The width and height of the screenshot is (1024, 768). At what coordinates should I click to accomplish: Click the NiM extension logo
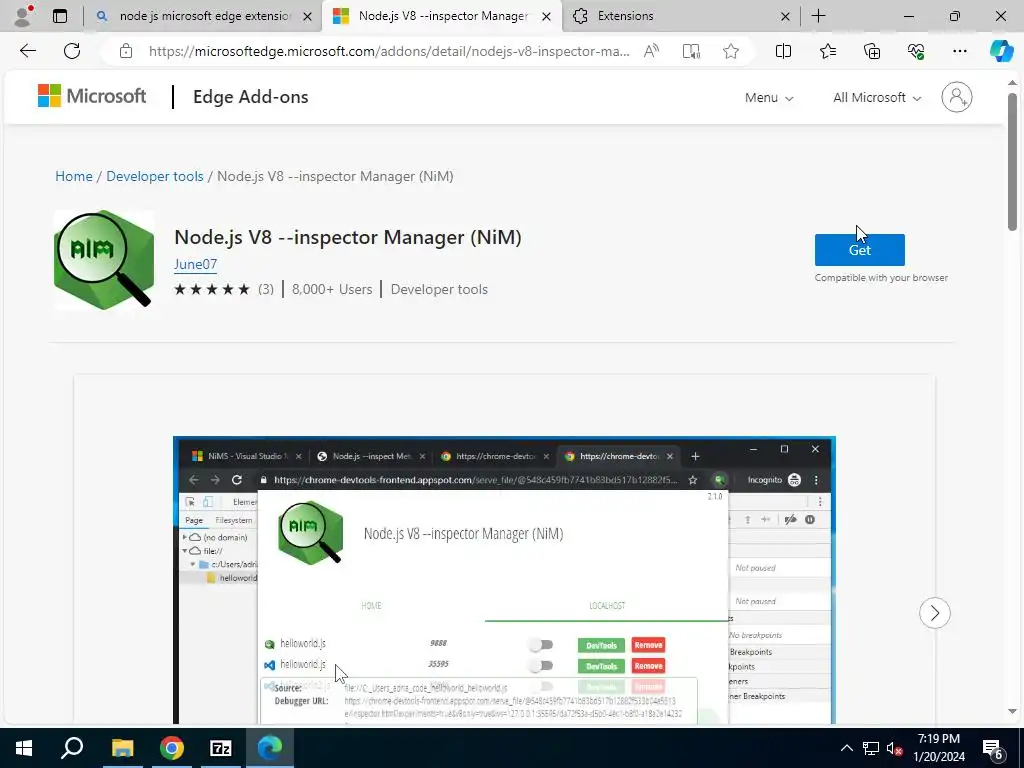coord(104,259)
